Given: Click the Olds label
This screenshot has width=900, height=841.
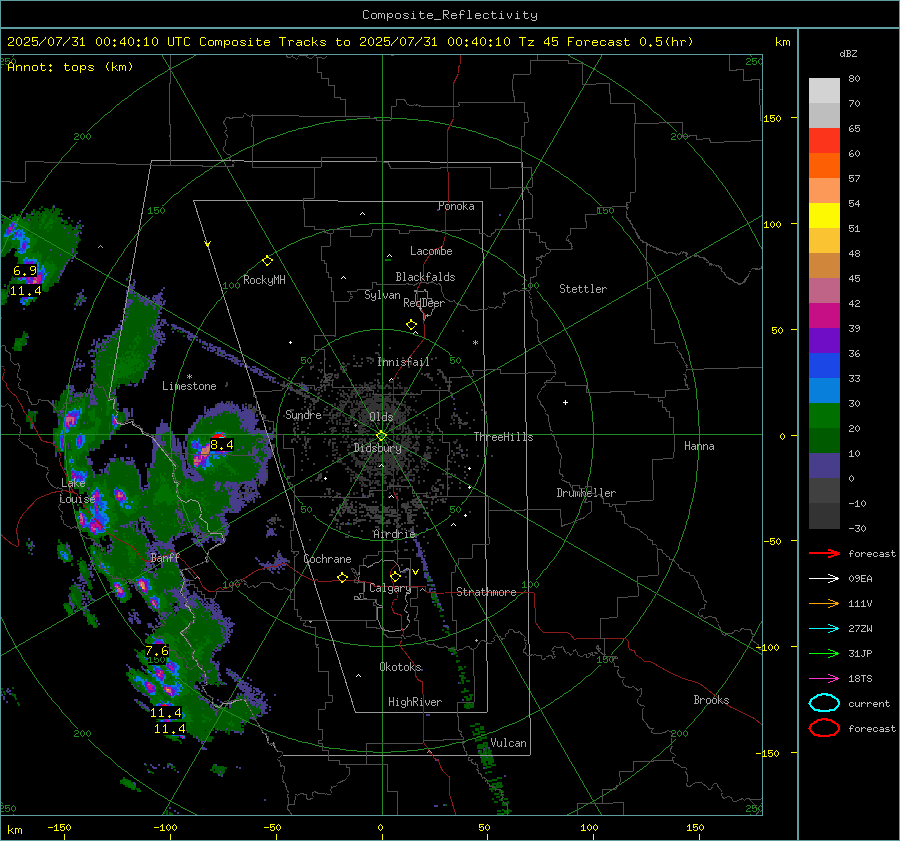Looking at the screenshot, I should 381,417.
